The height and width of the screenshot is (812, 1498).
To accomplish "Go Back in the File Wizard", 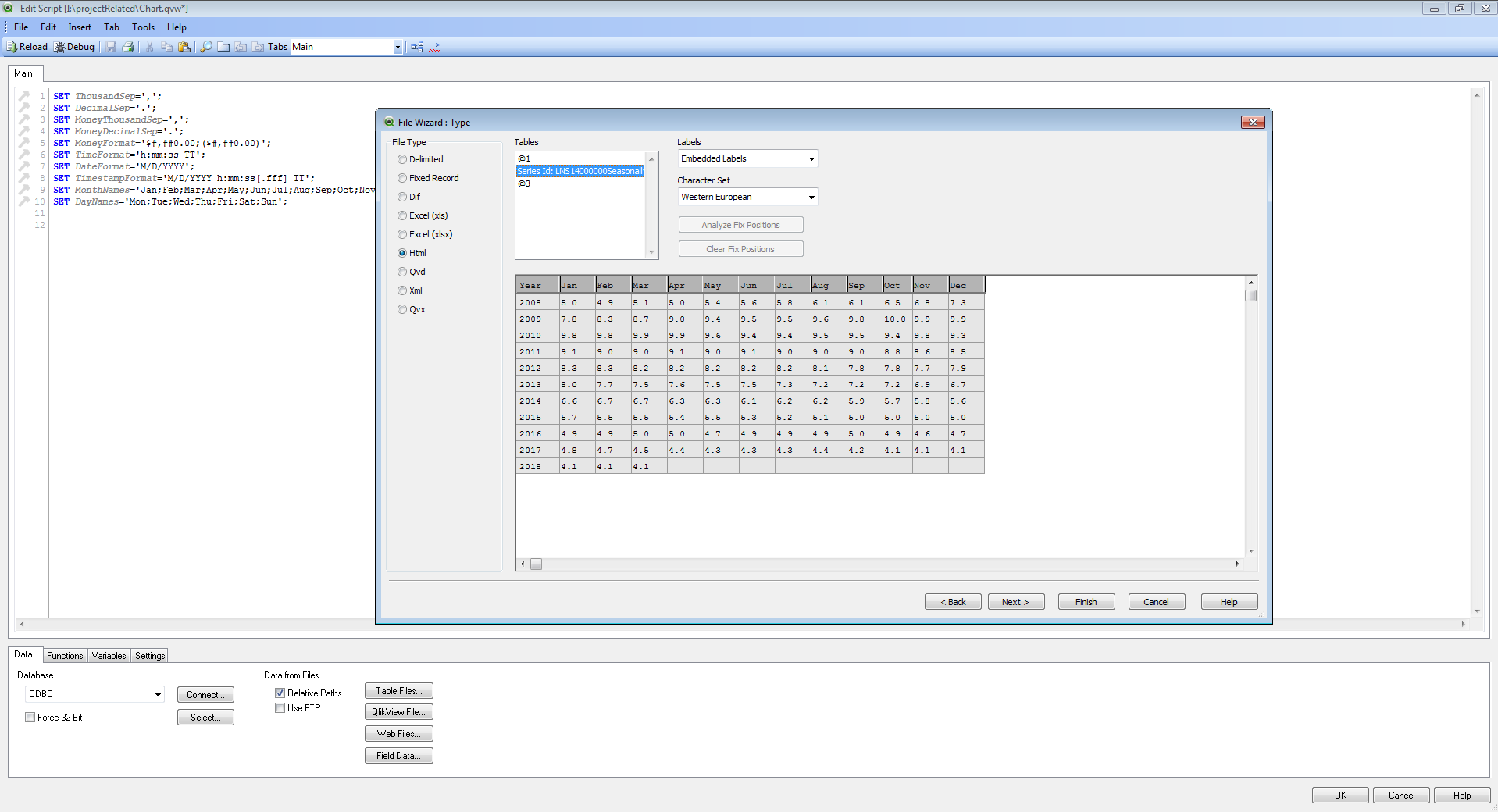I will click(x=953, y=602).
